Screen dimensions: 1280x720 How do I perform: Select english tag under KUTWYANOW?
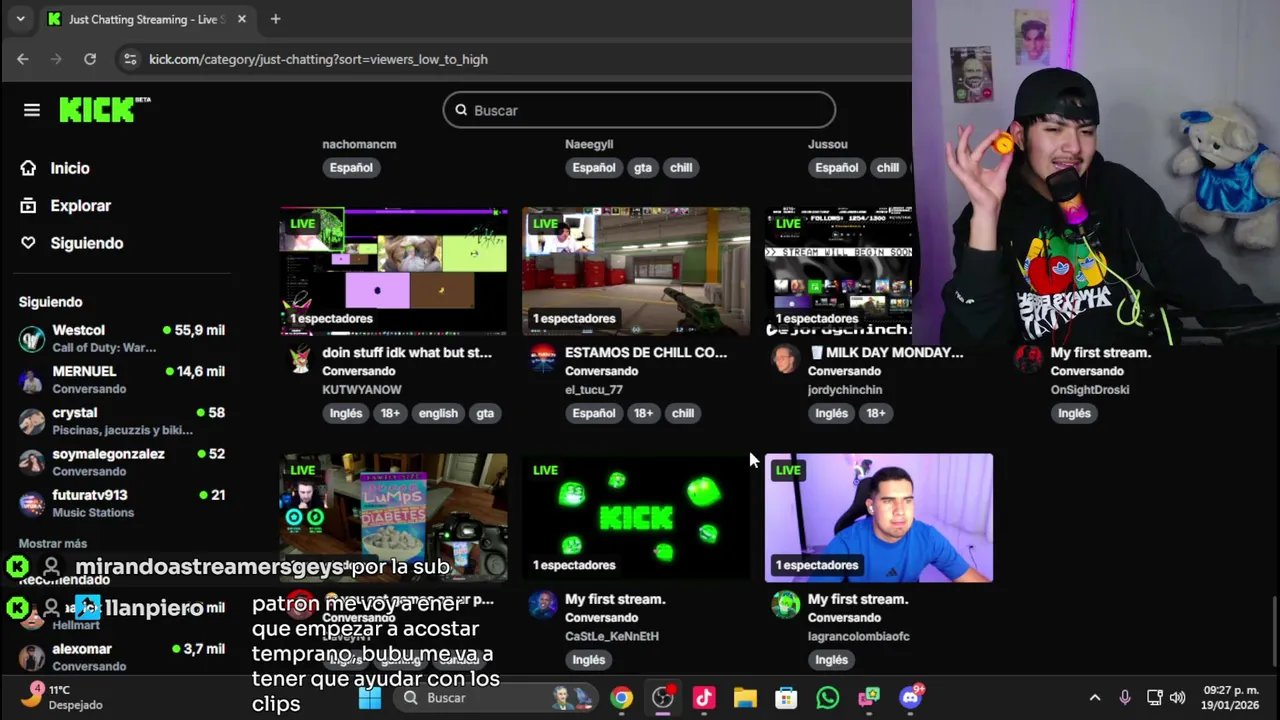(x=438, y=413)
